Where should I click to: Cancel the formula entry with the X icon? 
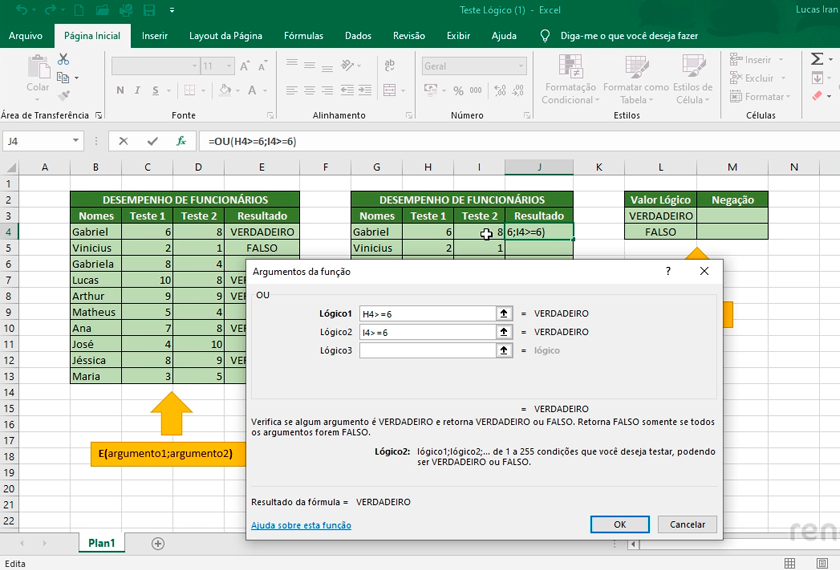click(x=124, y=141)
